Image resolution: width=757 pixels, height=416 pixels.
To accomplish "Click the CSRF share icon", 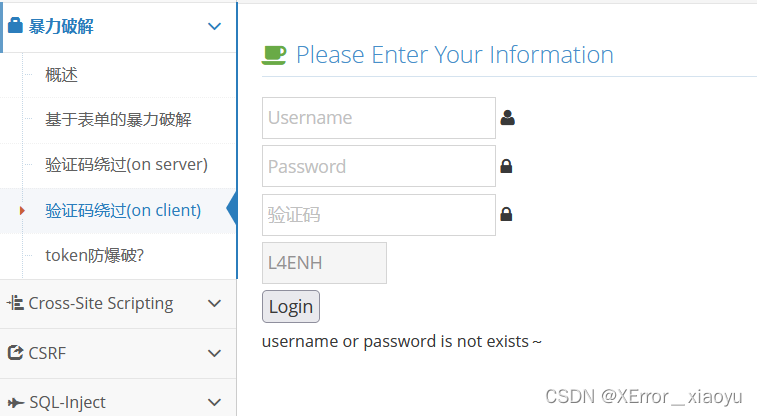I will pos(15,352).
